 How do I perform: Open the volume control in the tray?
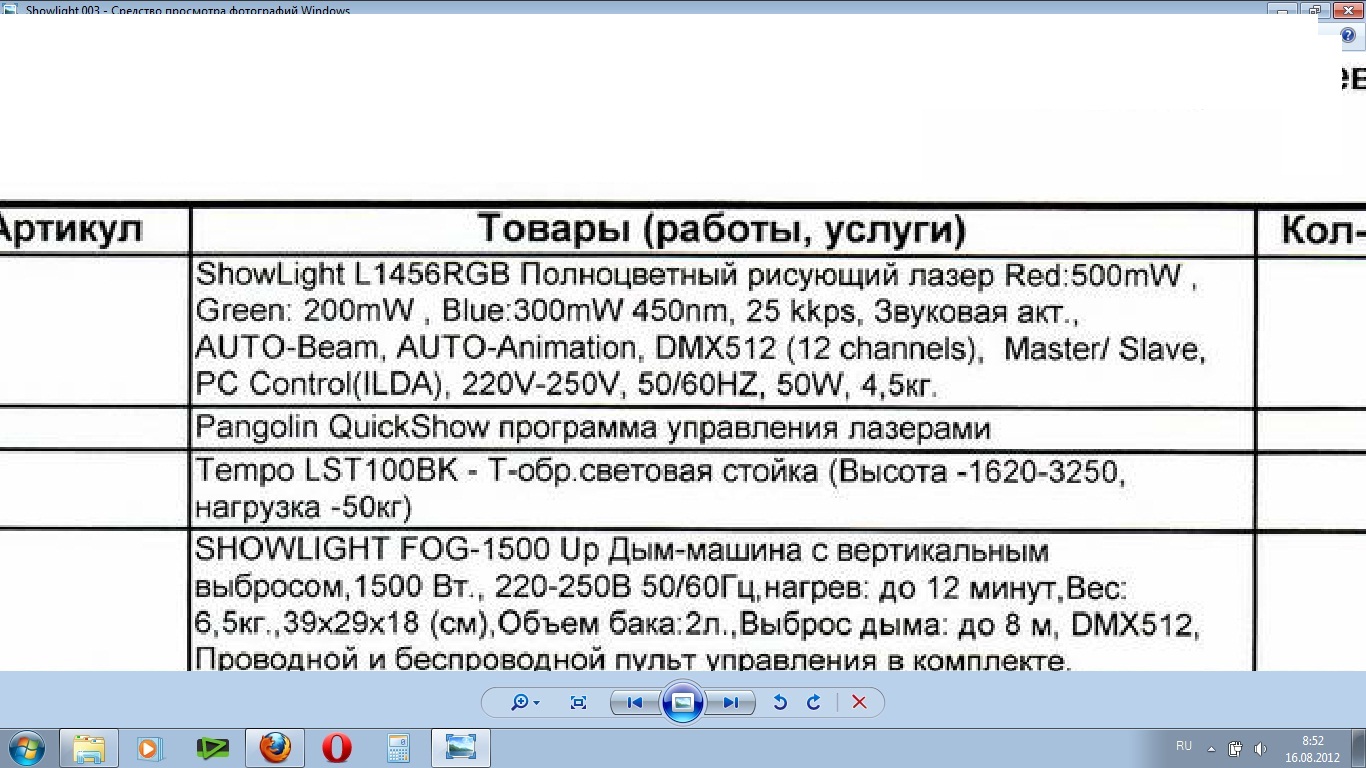[1260, 748]
